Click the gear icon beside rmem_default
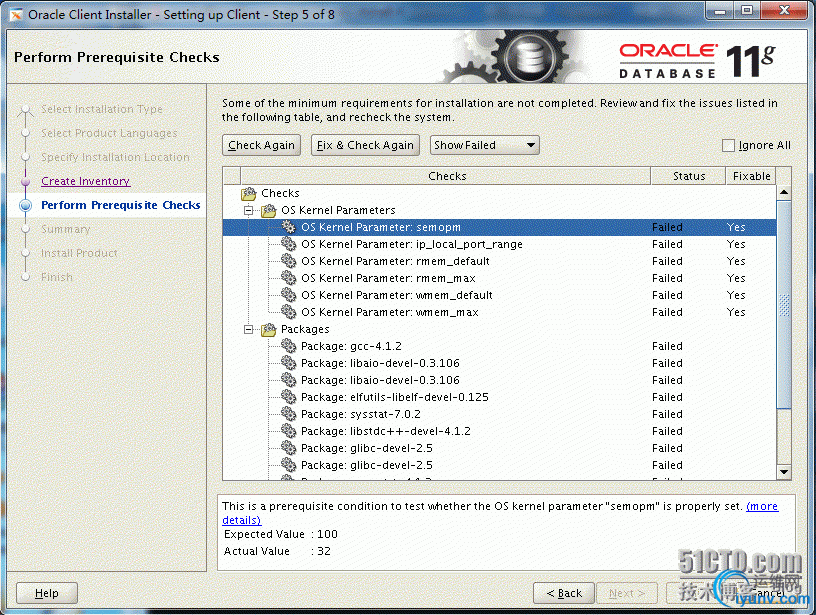The width and height of the screenshot is (816, 615). click(288, 261)
